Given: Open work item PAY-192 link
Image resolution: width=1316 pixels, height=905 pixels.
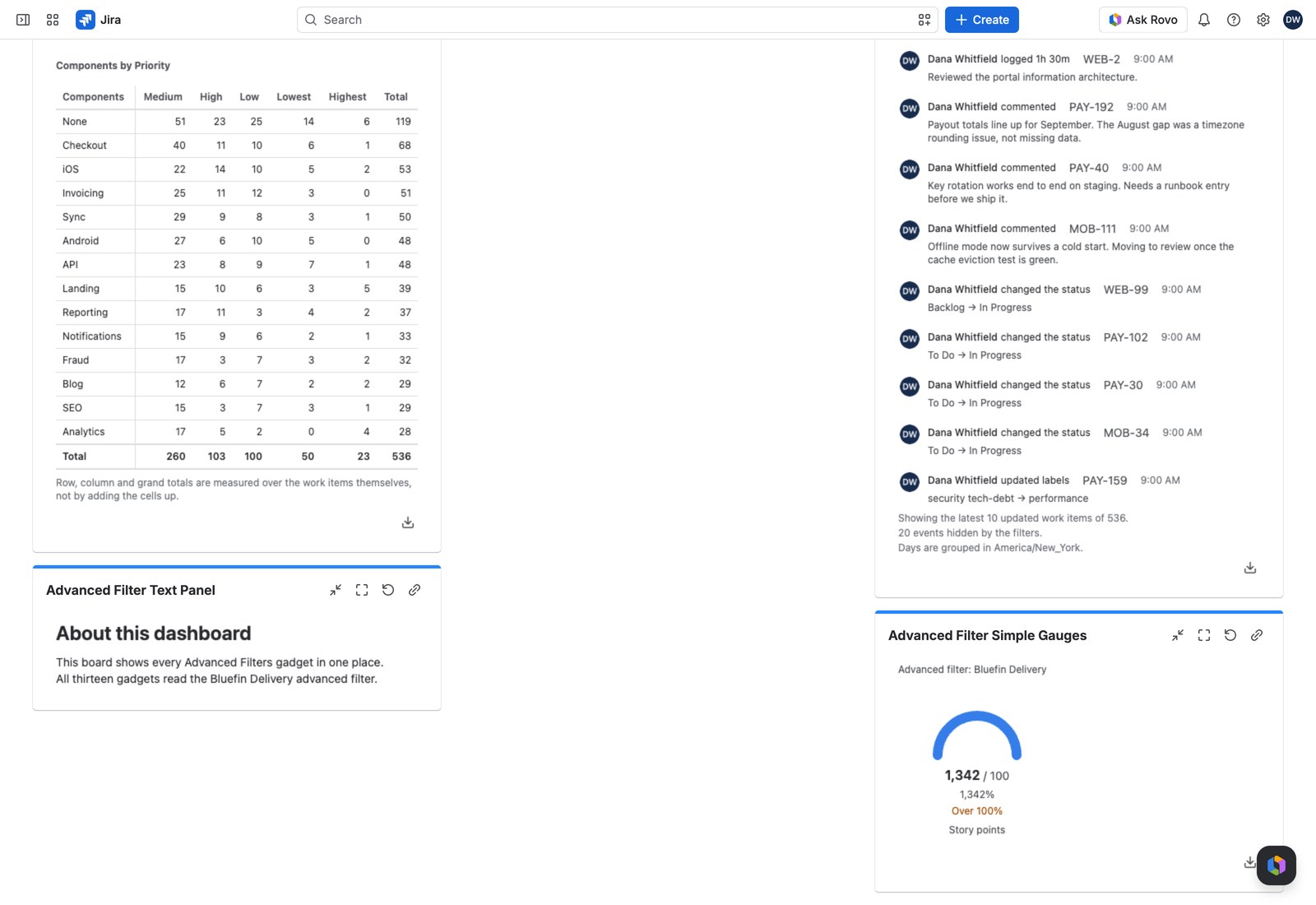Looking at the screenshot, I should 1091,107.
